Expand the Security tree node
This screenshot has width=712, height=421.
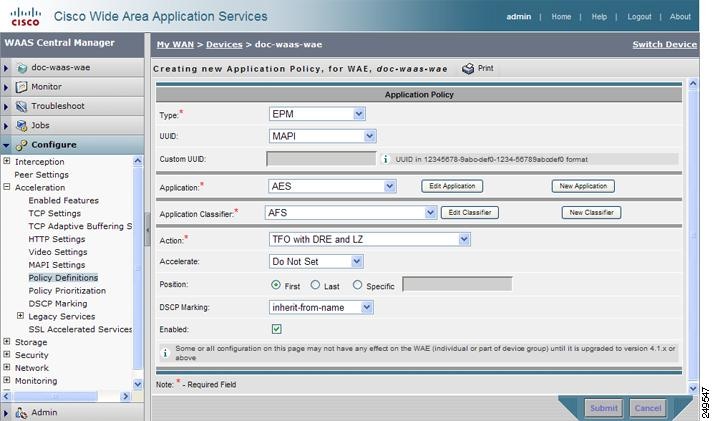pyautogui.click(x=7, y=354)
